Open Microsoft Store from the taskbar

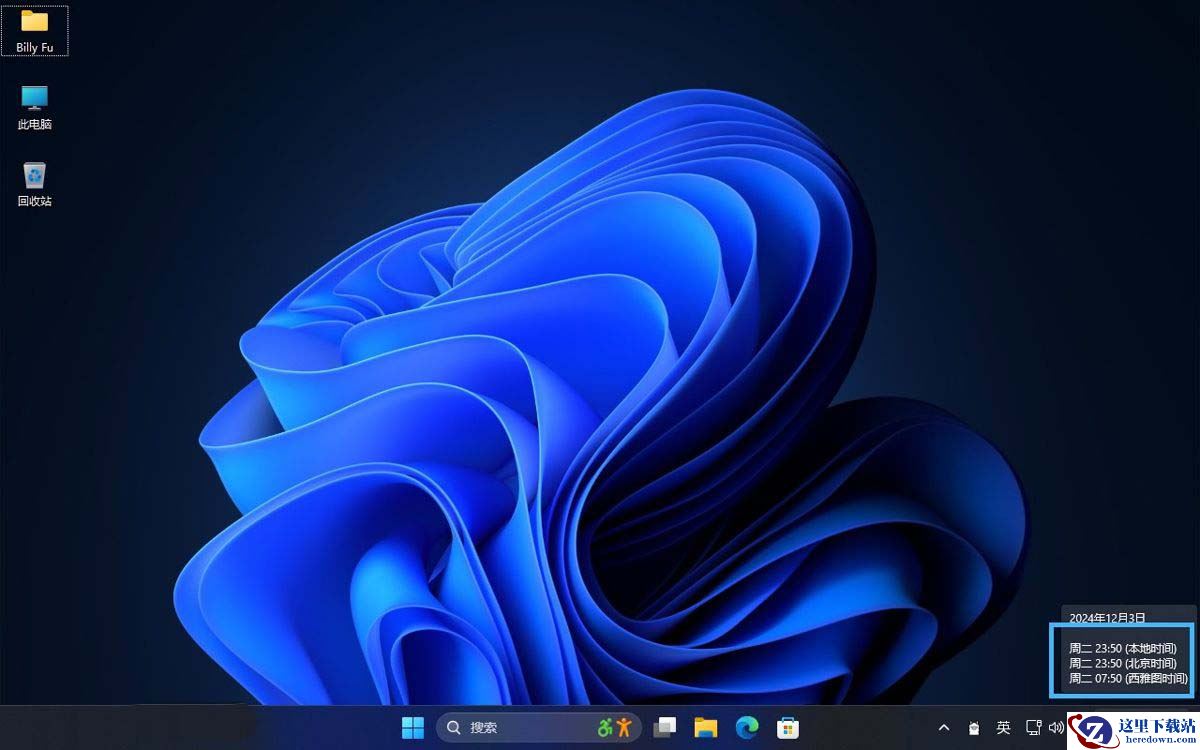click(x=788, y=728)
